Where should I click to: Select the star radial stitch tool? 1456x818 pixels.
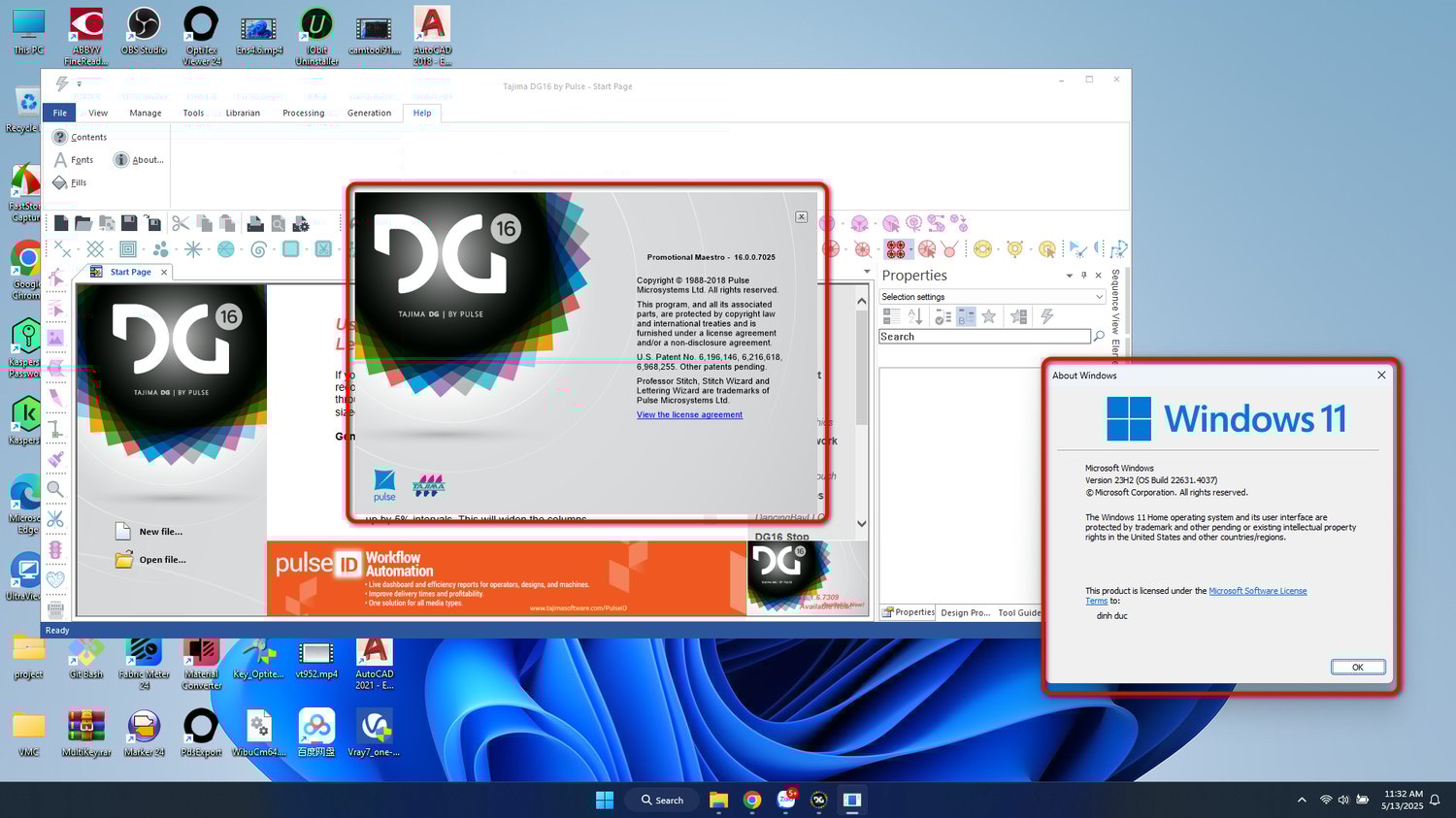click(193, 249)
